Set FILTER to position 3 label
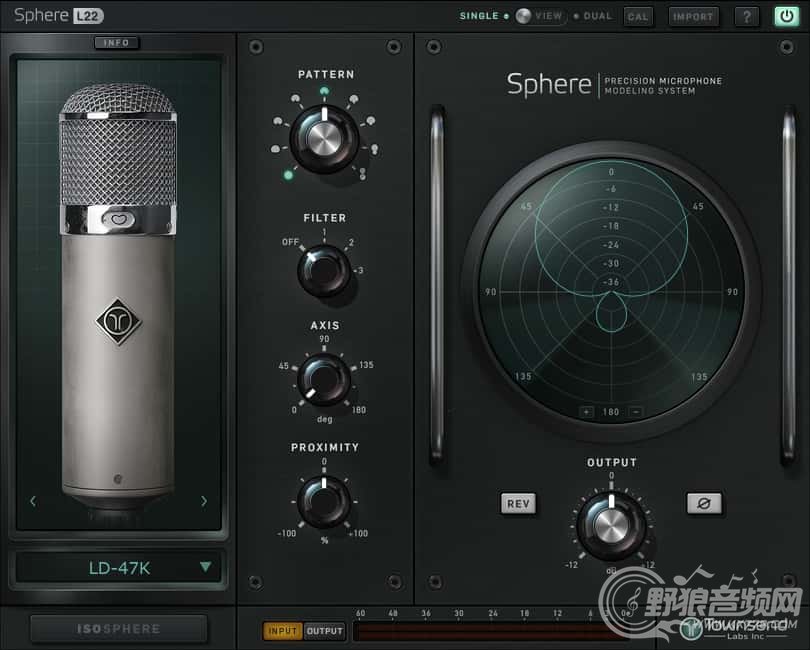810x650 pixels. [x=360, y=270]
